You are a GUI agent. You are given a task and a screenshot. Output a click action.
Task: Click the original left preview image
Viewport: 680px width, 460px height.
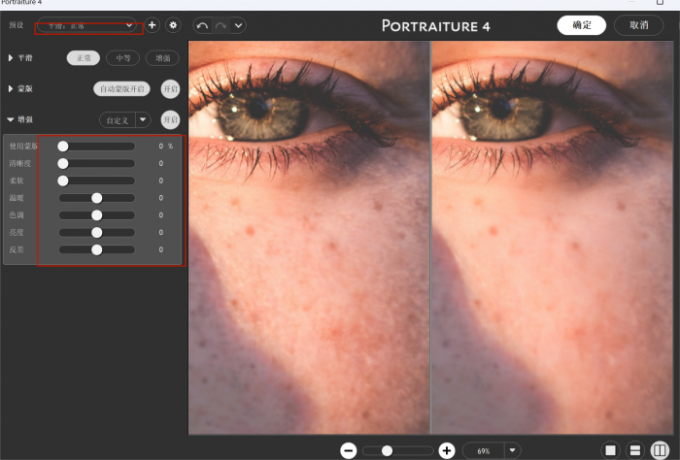[309, 237]
